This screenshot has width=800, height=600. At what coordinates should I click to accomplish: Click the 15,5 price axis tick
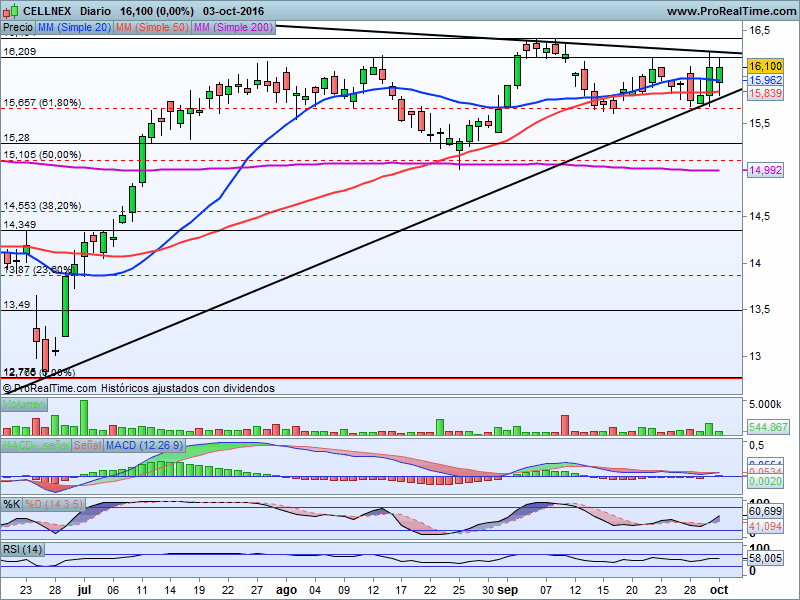(760, 123)
